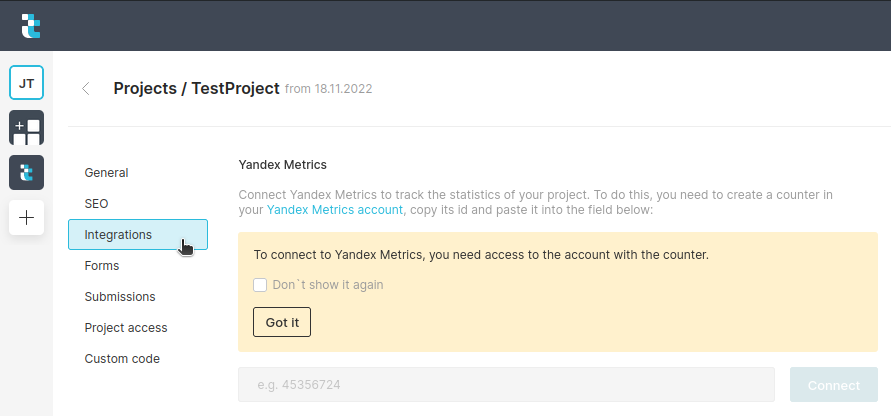Viewport: 891px width, 416px height.
Task: Open the General settings section
Action: pyautogui.click(x=106, y=172)
